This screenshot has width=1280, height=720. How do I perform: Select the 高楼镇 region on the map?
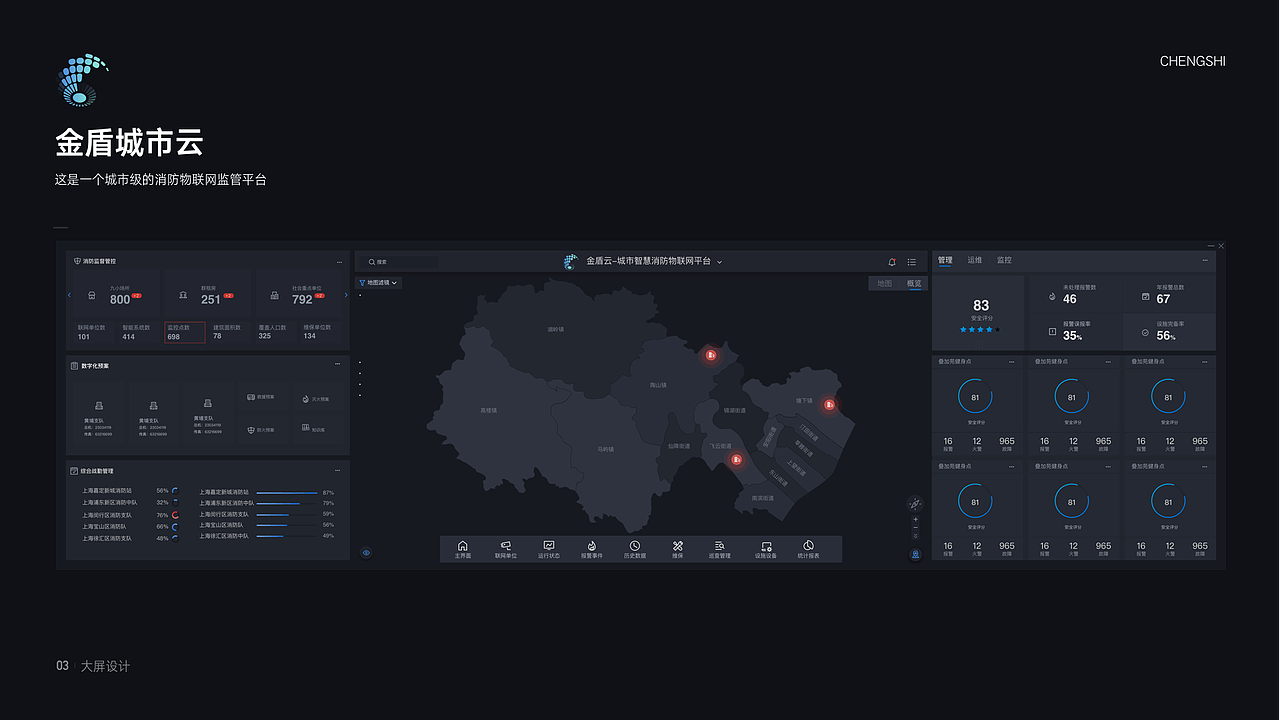(488, 410)
